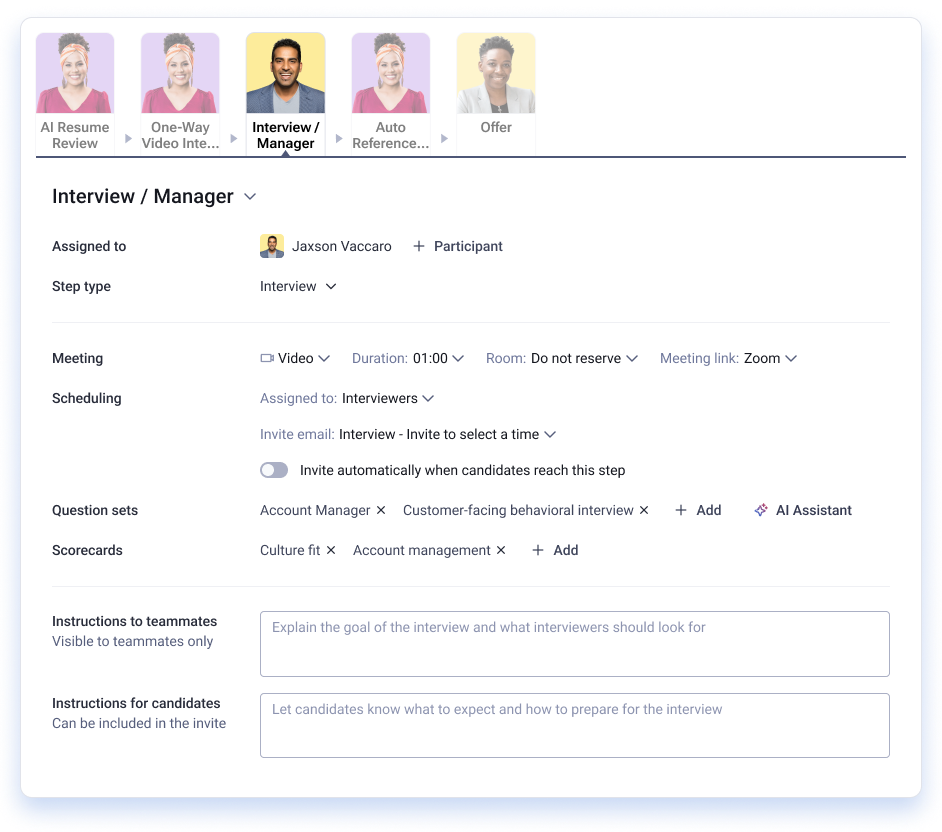Click arrow after Auto Reference step

tap(444, 139)
